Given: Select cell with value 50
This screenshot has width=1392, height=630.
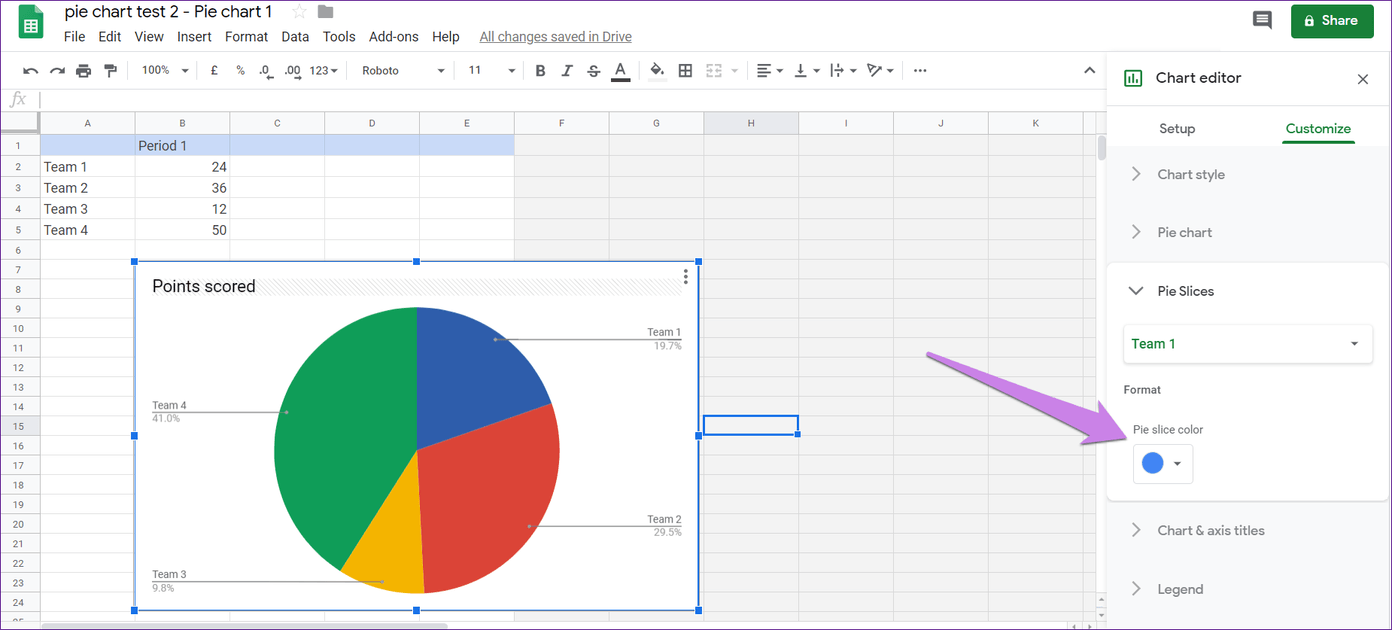Looking at the screenshot, I should click(x=183, y=230).
